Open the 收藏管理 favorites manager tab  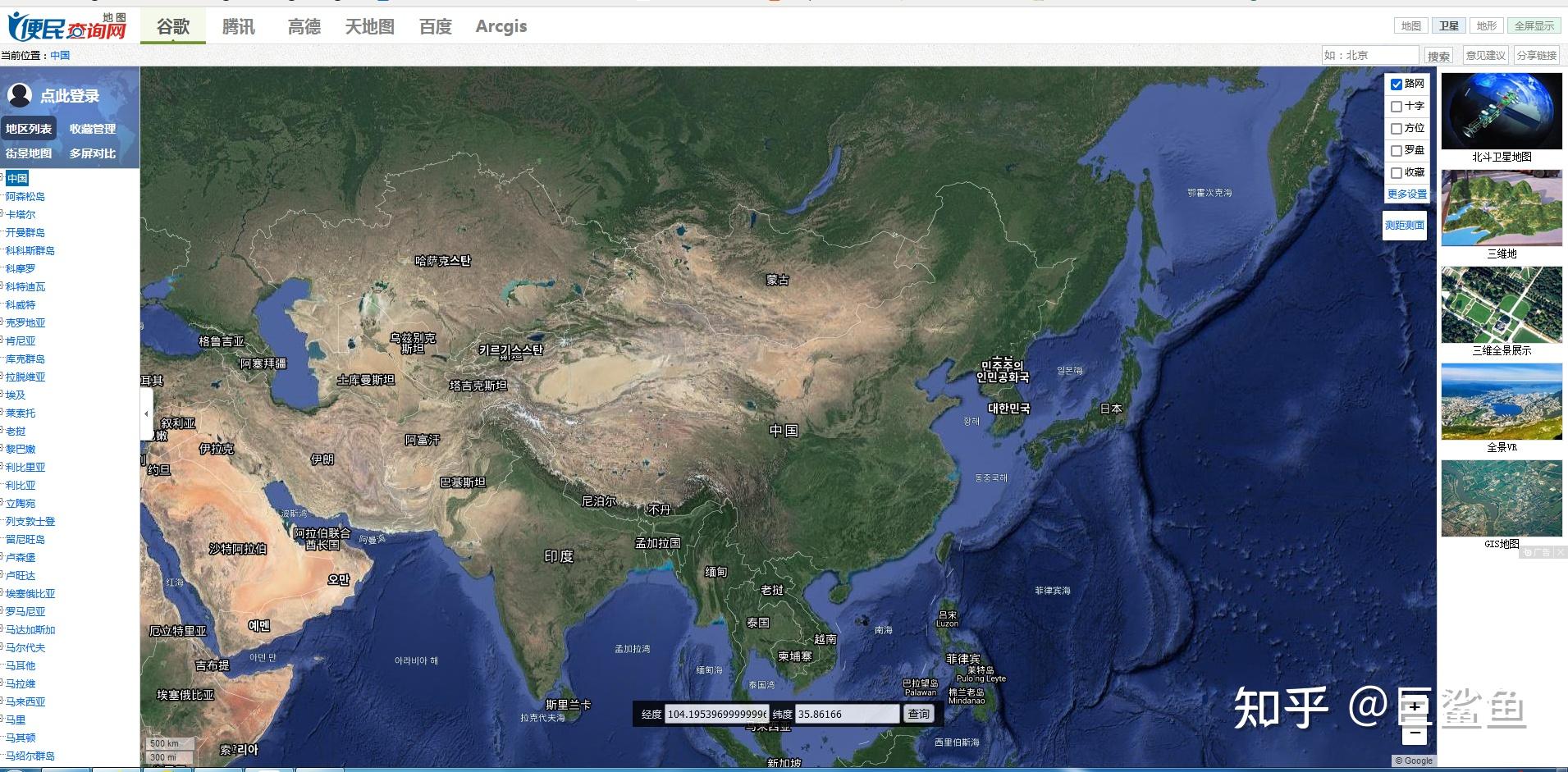click(x=93, y=129)
